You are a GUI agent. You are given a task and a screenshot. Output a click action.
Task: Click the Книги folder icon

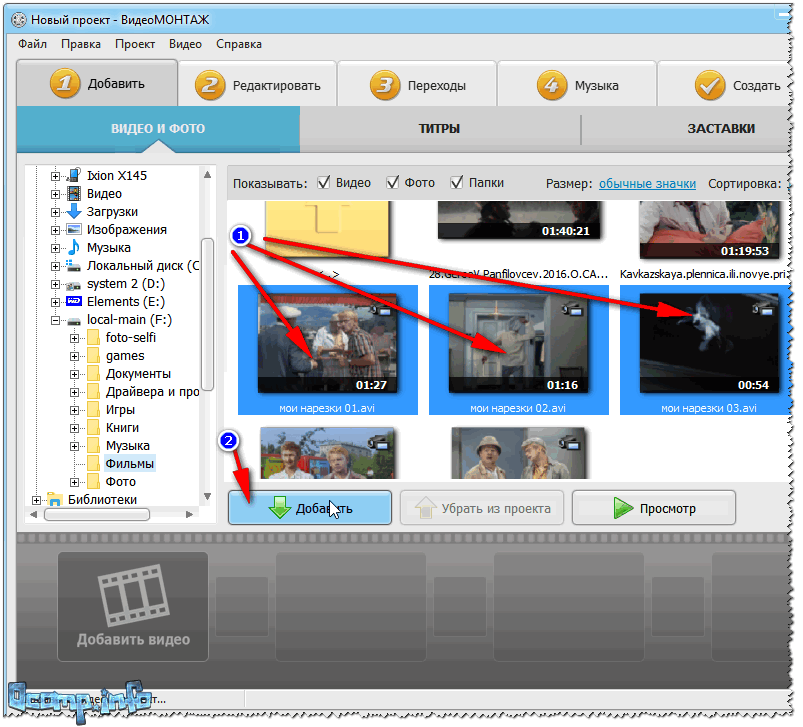coord(93,427)
